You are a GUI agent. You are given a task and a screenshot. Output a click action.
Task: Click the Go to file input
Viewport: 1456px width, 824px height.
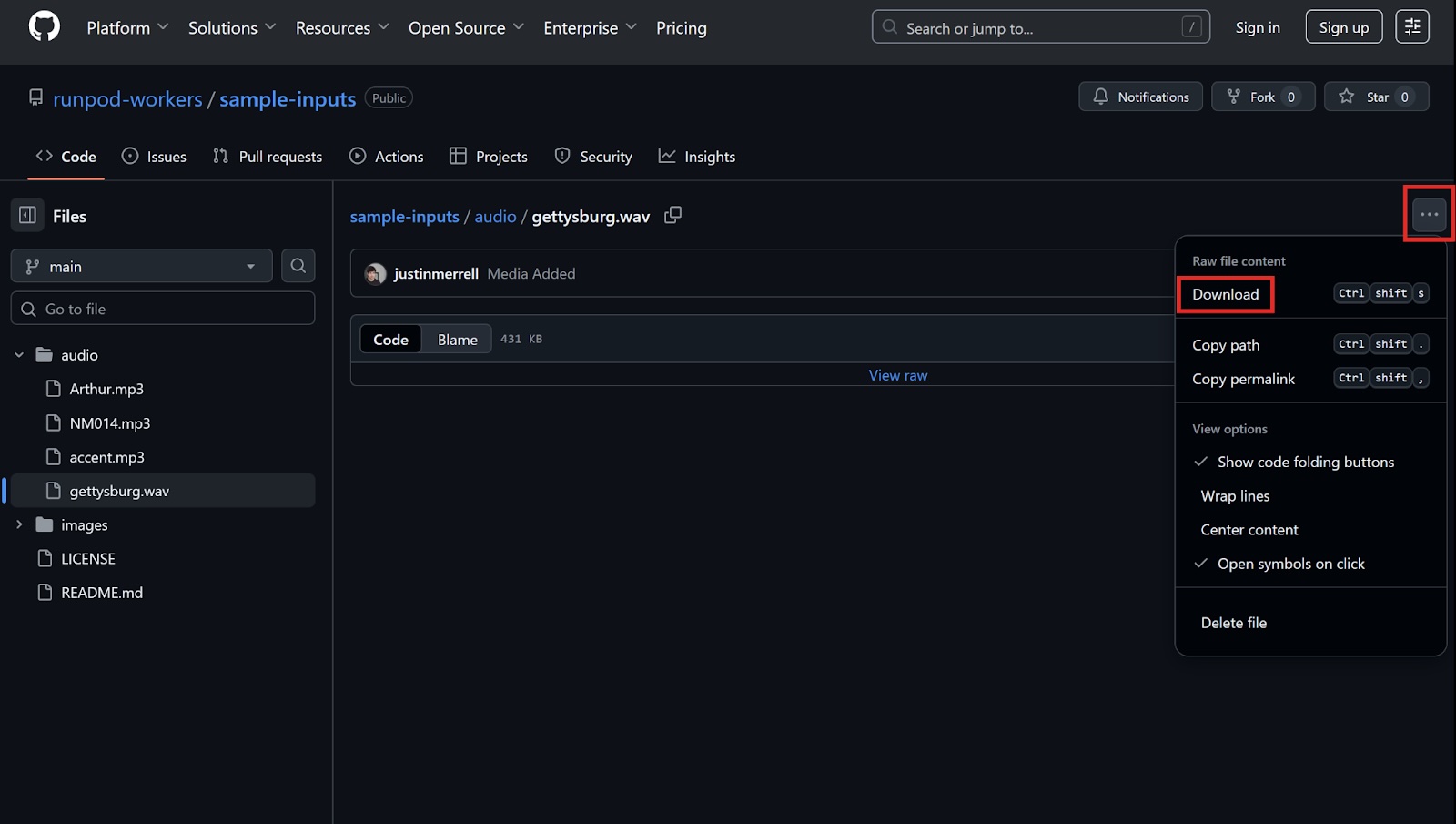pyautogui.click(x=163, y=309)
